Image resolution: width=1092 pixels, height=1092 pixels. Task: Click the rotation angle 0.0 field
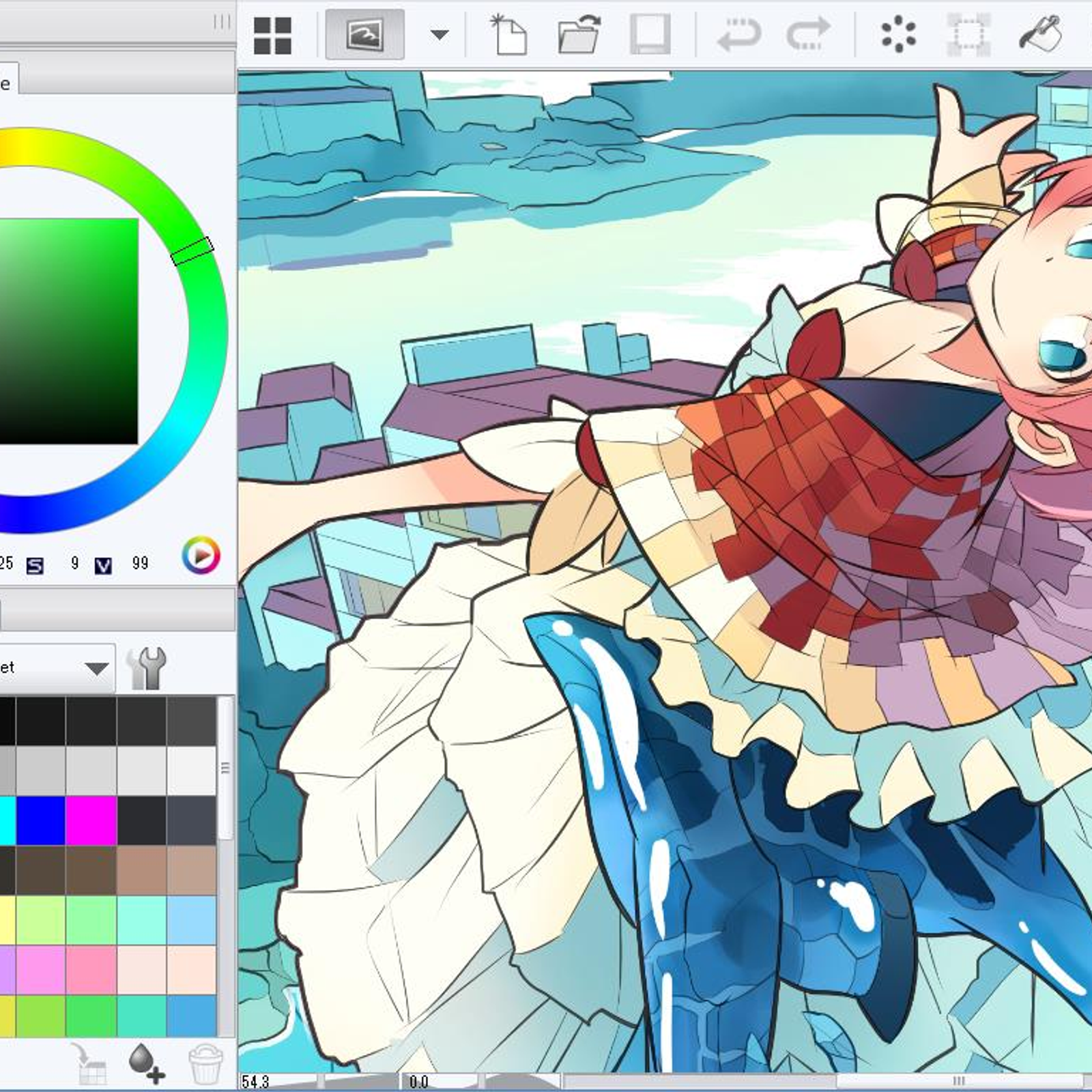click(418, 1082)
